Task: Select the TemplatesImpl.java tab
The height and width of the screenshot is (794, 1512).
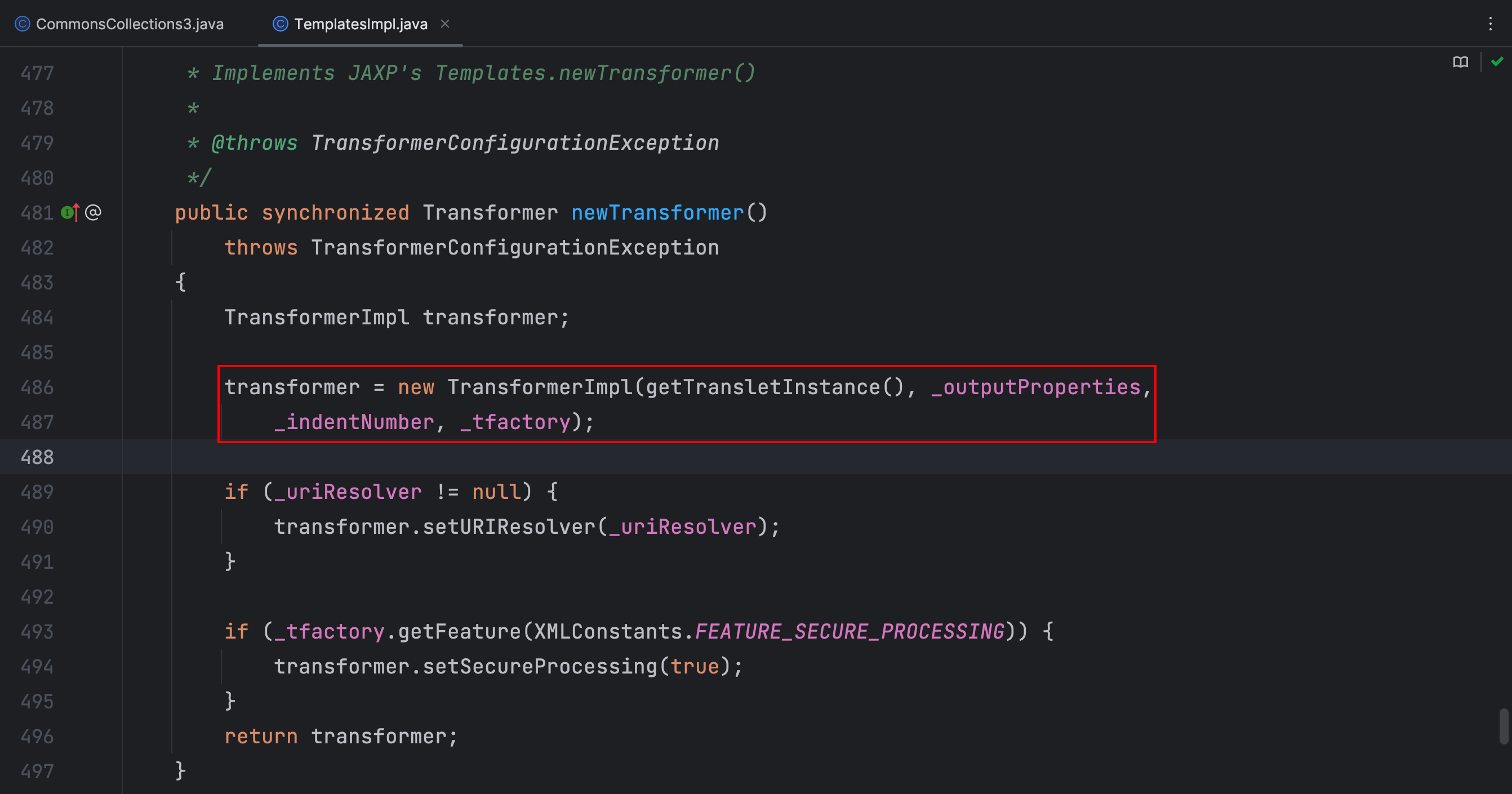Action: pyautogui.click(x=361, y=24)
